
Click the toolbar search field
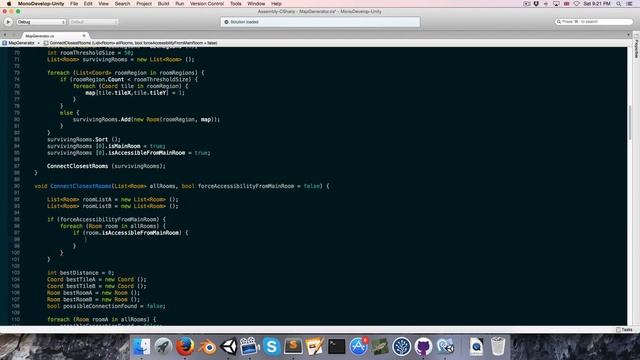click(x=594, y=22)
